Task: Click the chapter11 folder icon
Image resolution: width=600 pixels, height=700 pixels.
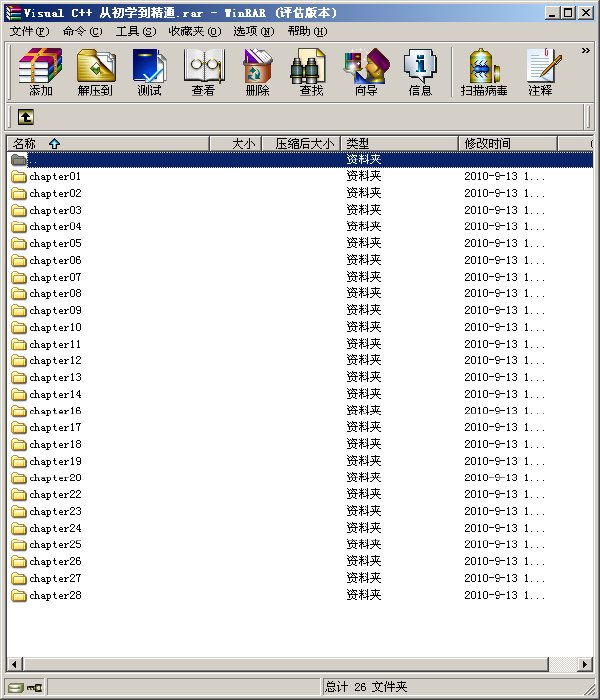Action: click(19, 344)
